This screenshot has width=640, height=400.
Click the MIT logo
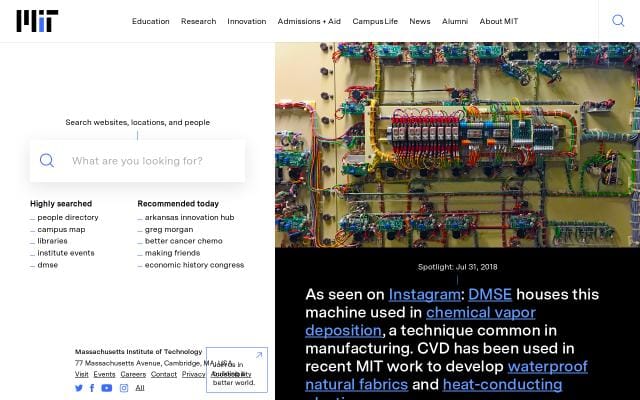point(37,21)
